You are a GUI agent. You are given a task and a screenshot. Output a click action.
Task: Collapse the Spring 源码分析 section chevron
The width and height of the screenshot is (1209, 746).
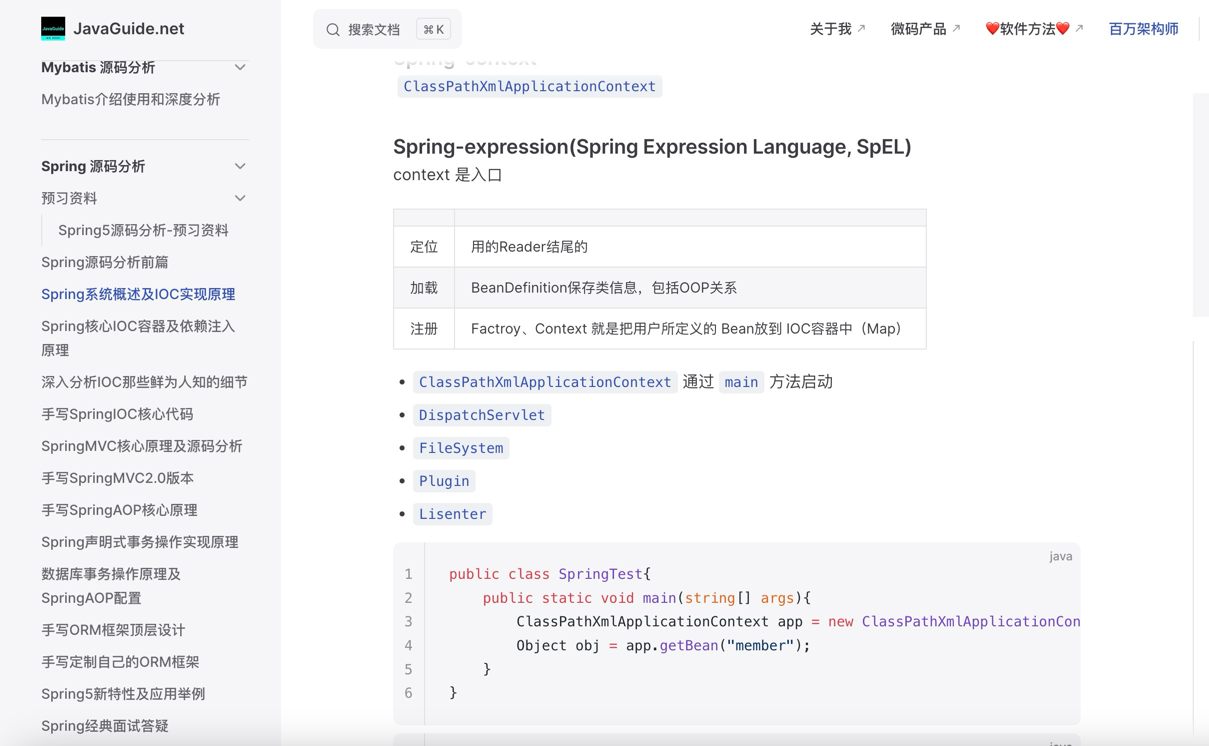(x=240, y=166)
